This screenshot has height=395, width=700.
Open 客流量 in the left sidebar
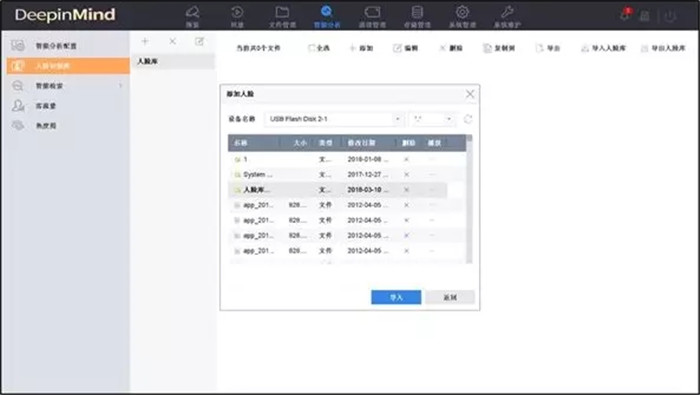[67, 106]
